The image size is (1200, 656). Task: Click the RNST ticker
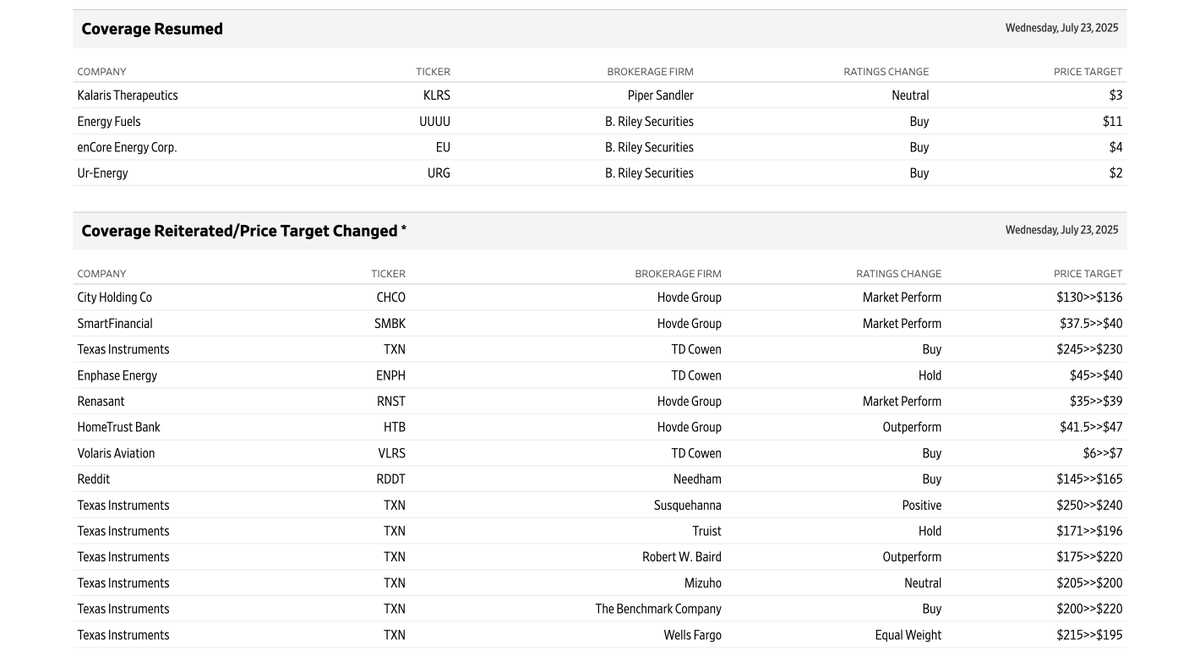tap(391, 401)
